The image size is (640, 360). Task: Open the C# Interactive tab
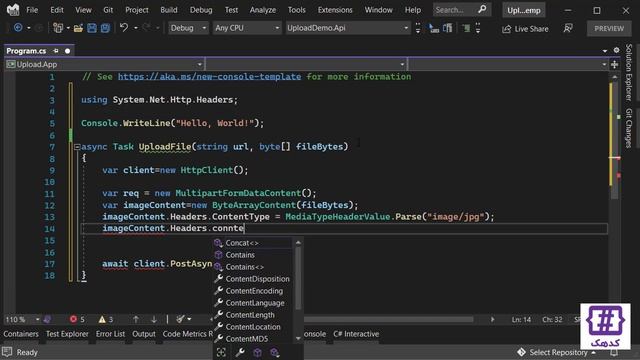(x=356, y=334)
